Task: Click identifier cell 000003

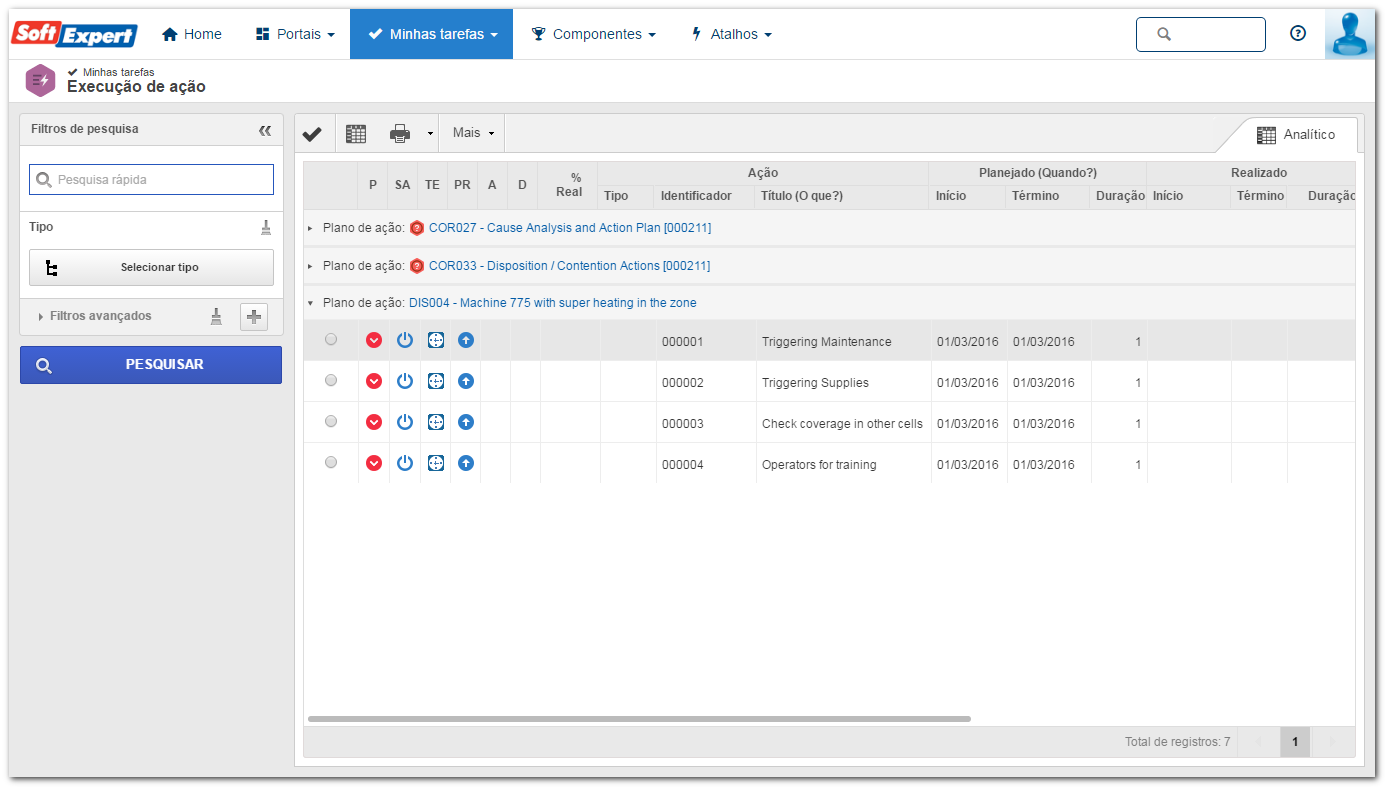Action: [683, 424]
